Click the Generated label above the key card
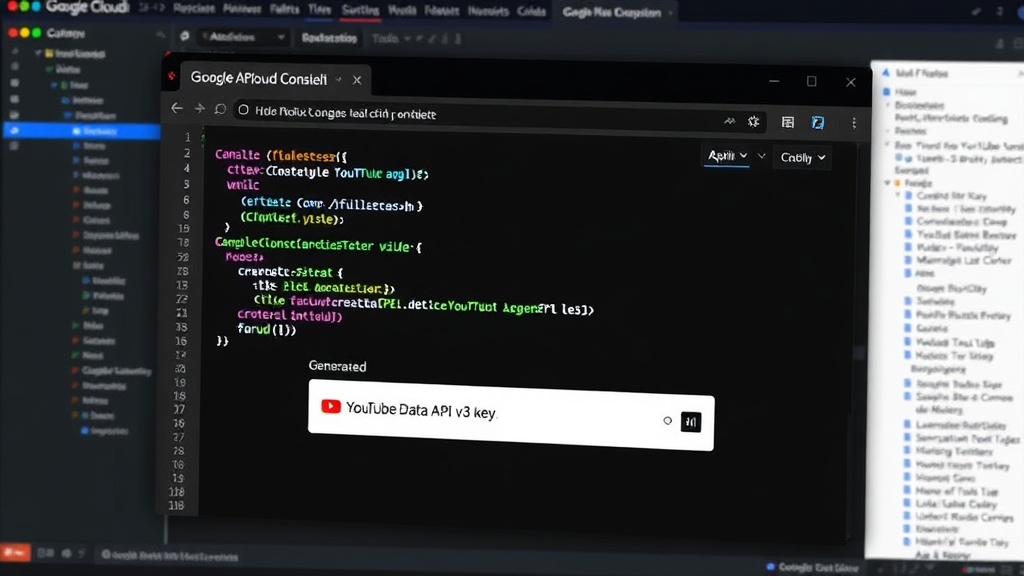Image resolution: width=1024 pixels, height=576 pixels. coord(337,366)
